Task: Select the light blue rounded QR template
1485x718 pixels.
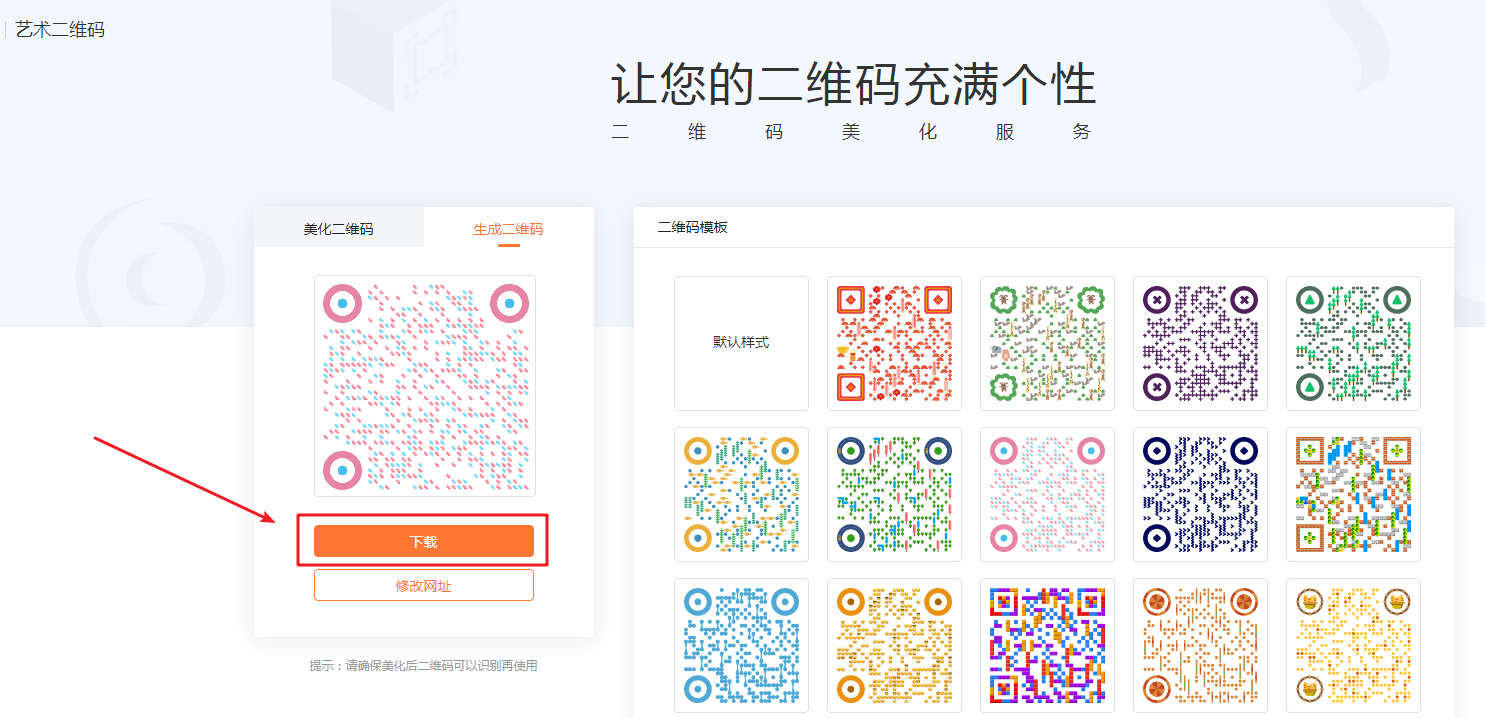Action: coord(741,645)
